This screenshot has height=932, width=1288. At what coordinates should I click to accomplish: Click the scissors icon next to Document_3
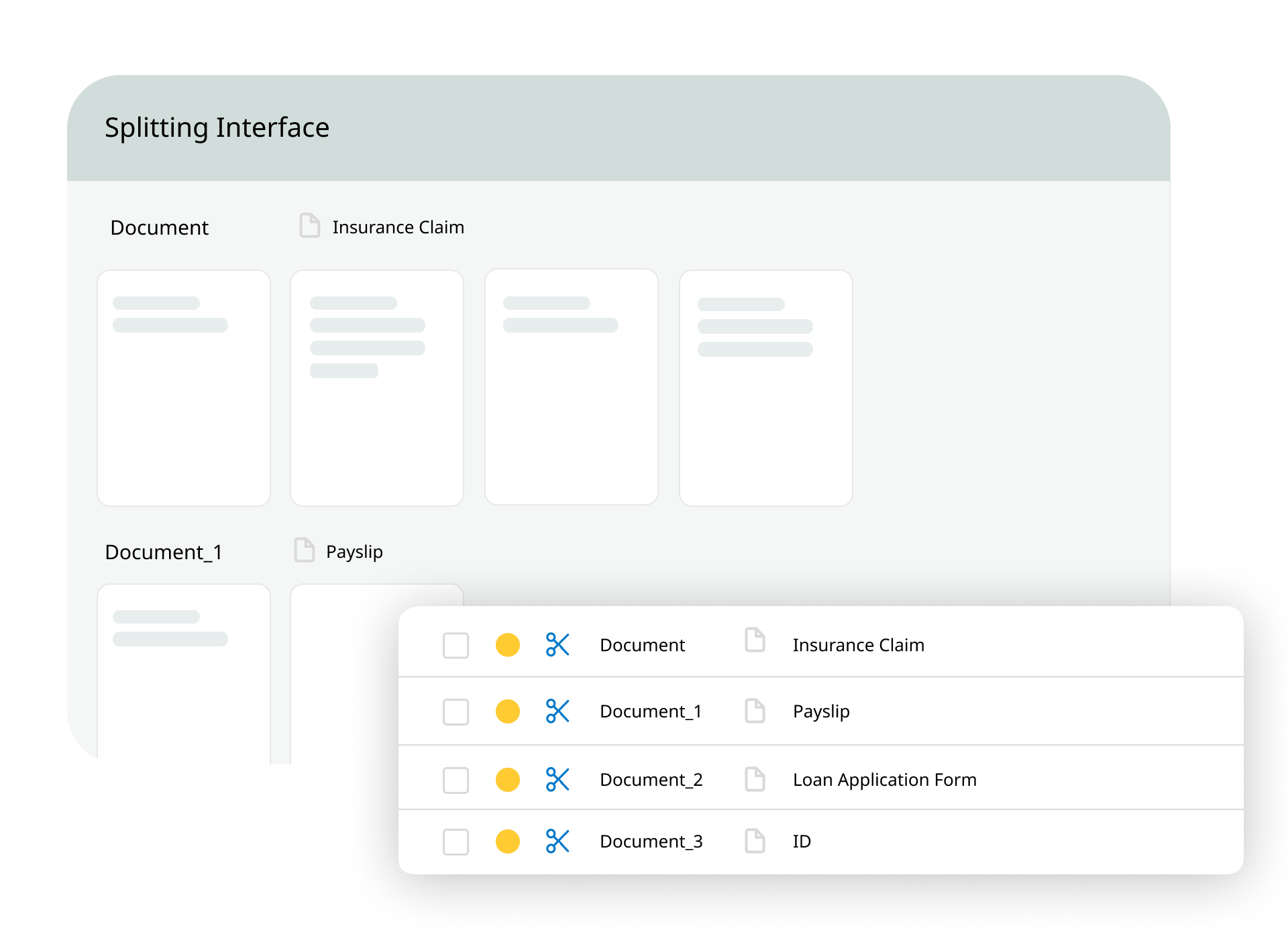pyautogui.click(x=557, y=841)
